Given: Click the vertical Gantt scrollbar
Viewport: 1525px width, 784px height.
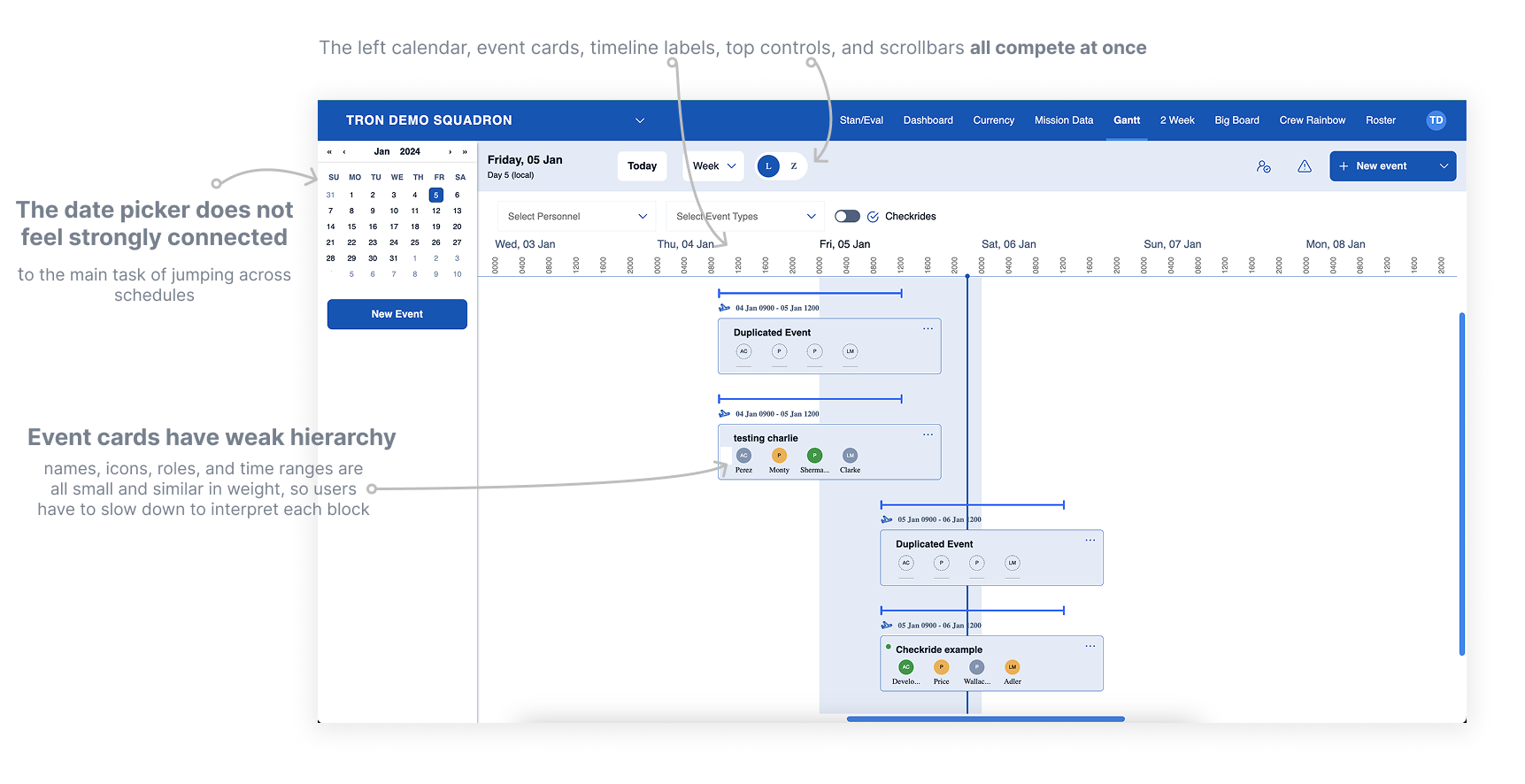Looking at the screenshot, I should click(x=1462, y=484).
